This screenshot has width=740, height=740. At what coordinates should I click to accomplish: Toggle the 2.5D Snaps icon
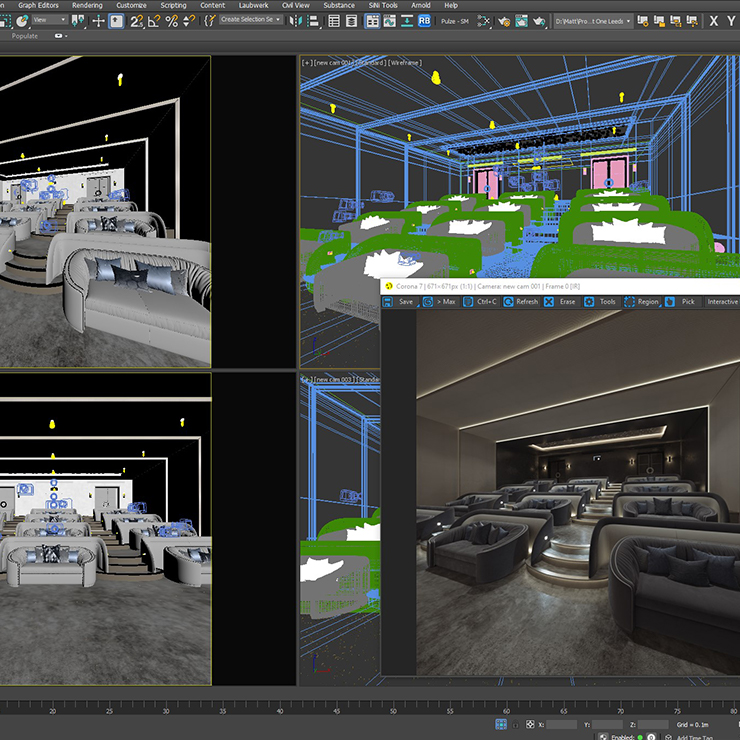coord(137,21)
